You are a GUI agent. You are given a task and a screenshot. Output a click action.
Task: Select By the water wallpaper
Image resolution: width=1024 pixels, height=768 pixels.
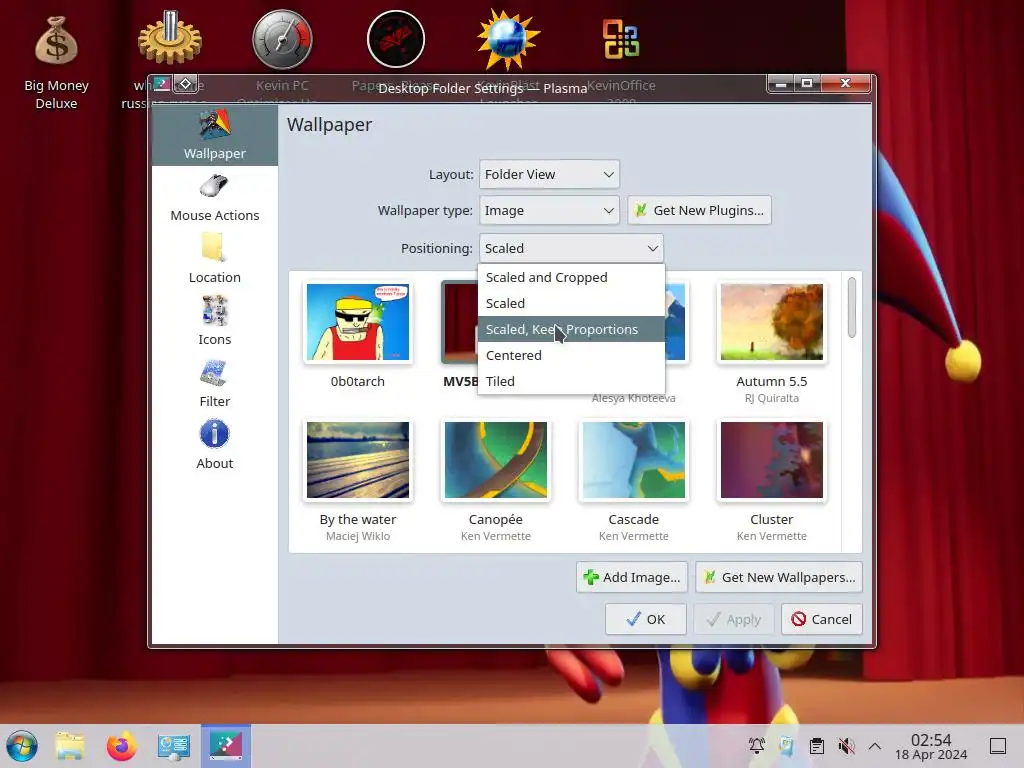coord(358,460)
